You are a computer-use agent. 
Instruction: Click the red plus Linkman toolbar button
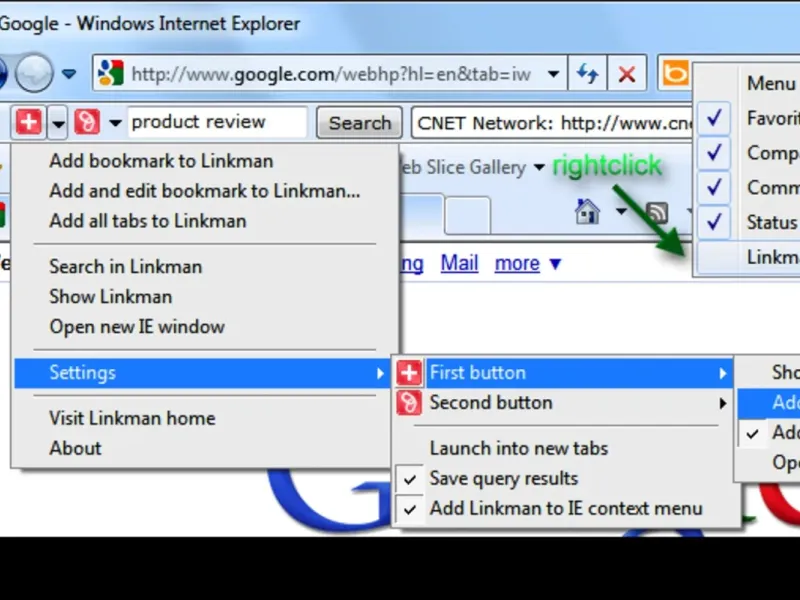coord(29,122)
